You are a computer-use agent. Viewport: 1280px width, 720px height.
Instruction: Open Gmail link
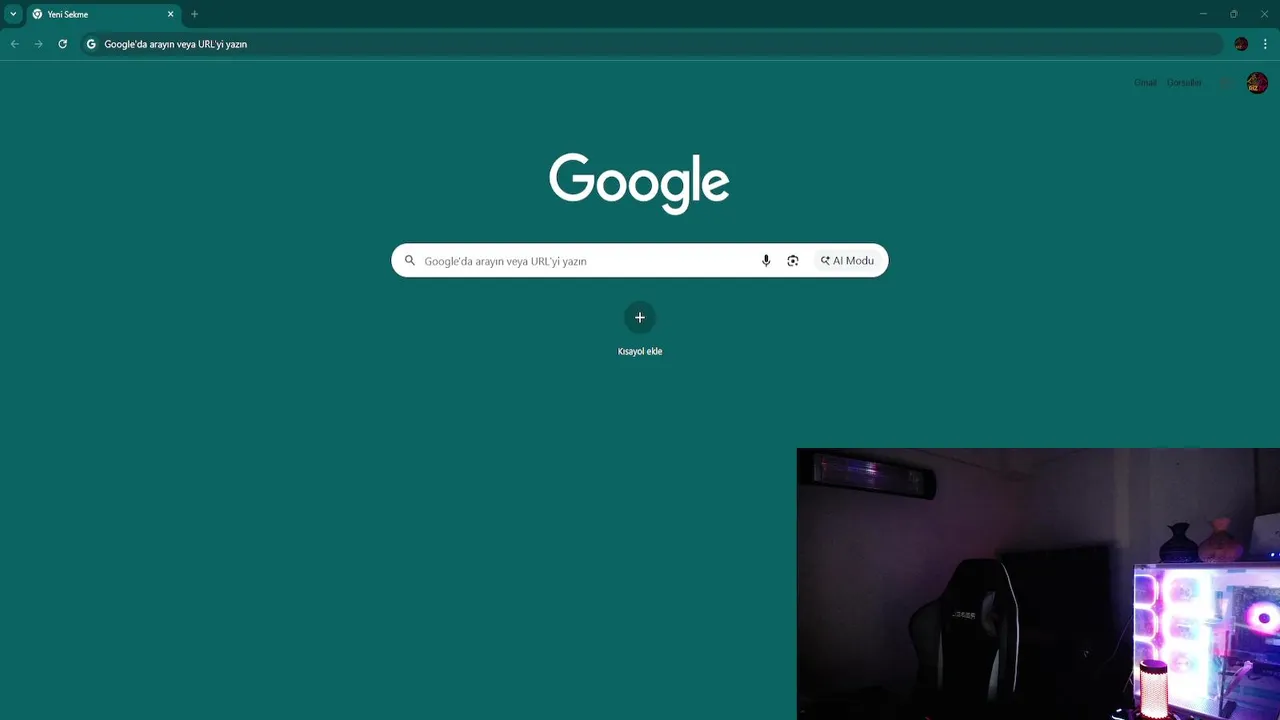click(1145, 83)
